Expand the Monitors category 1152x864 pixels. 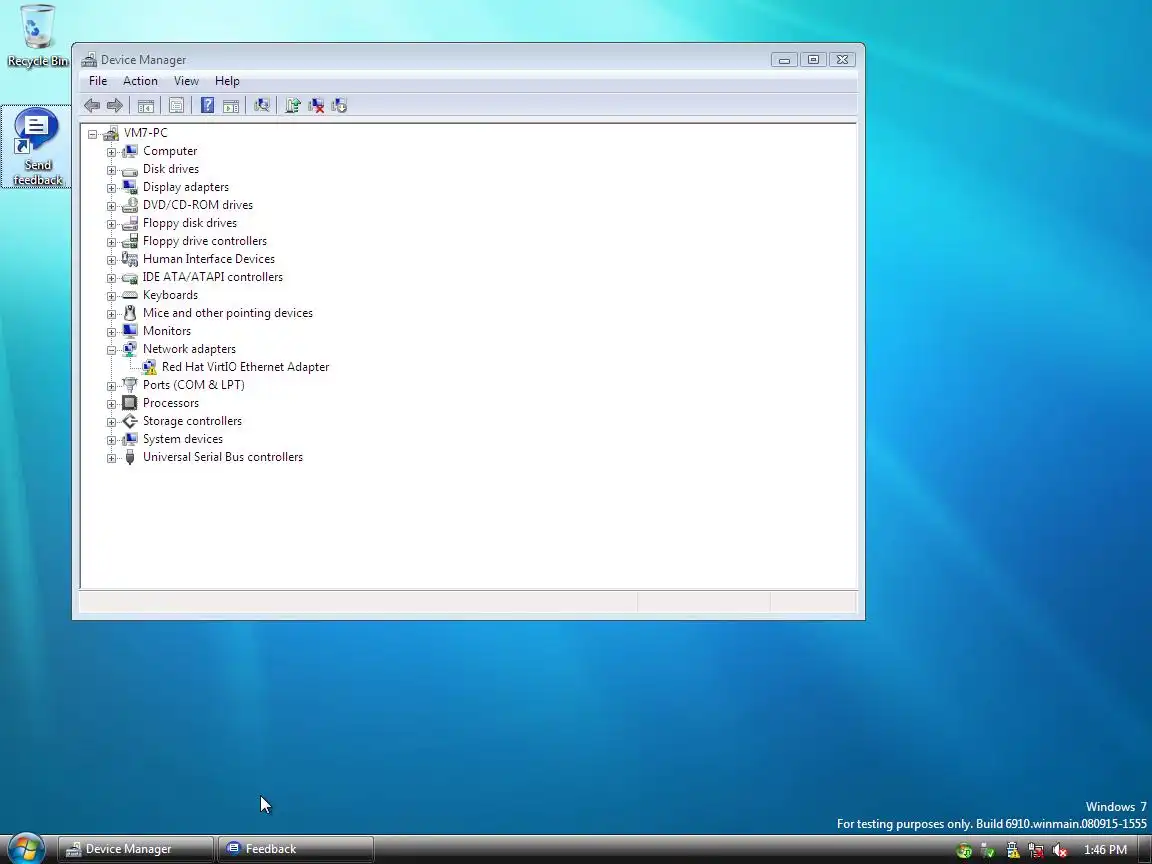point(111,332)
